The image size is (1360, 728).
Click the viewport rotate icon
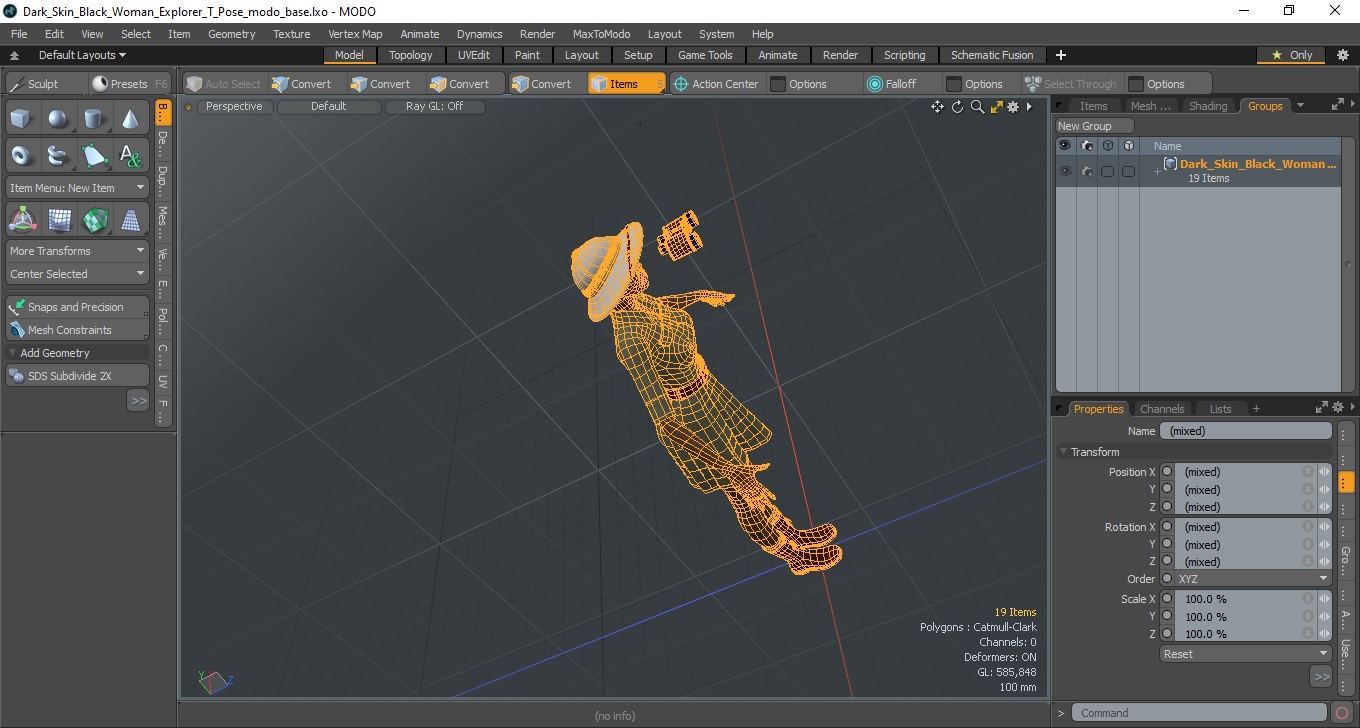click(x=957, y=107)
